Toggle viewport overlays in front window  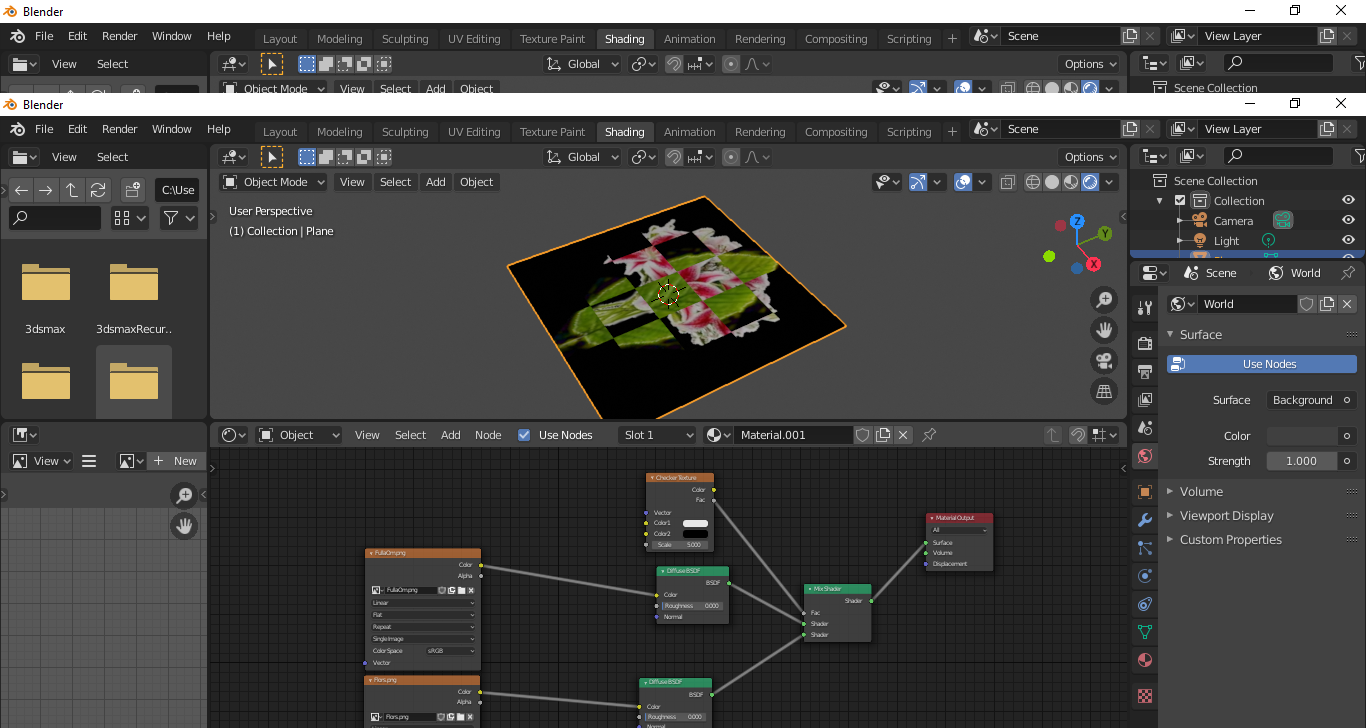click(x=963, y=182)
